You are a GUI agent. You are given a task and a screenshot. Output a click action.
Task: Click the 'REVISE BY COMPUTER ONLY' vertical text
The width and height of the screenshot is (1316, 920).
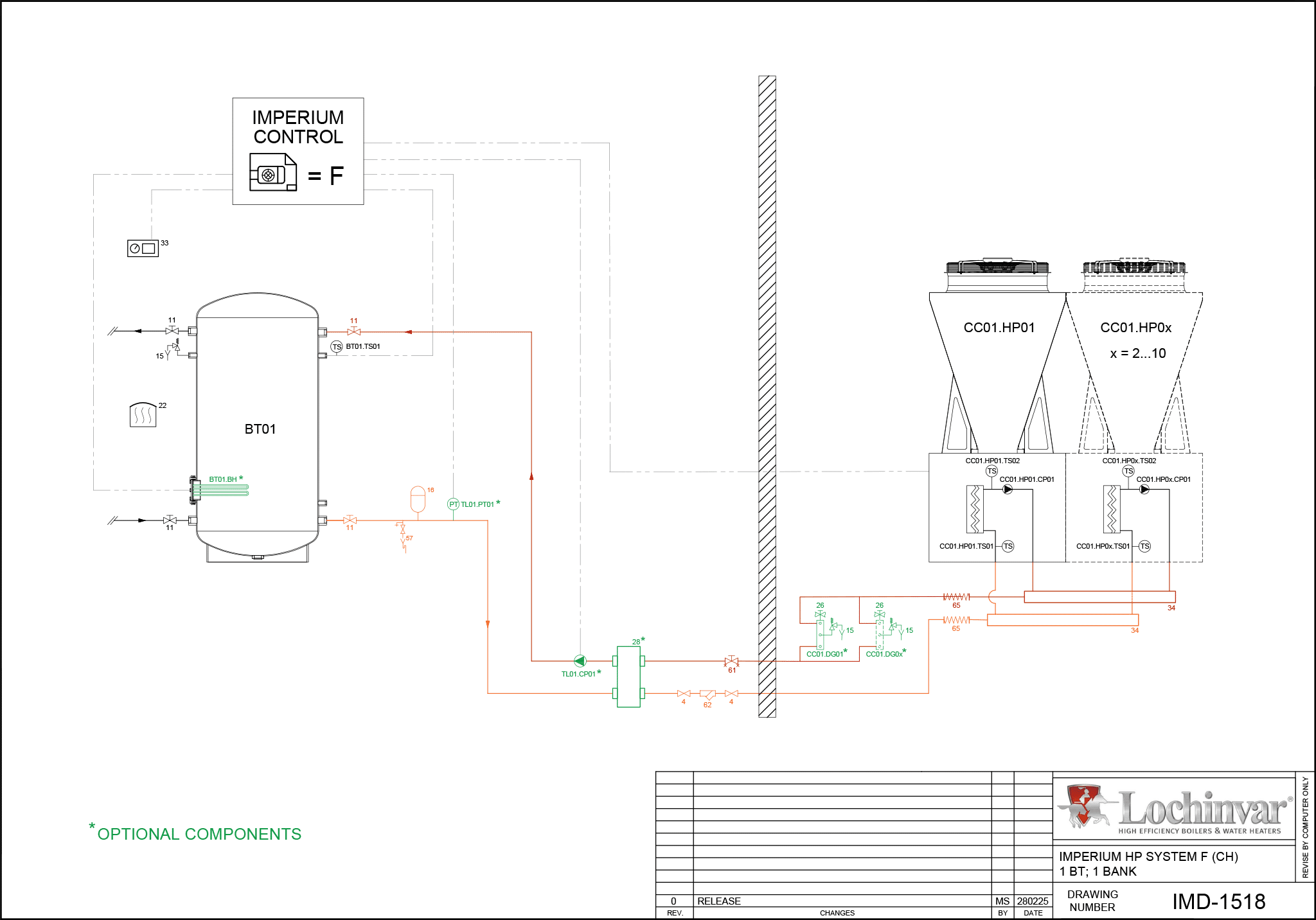tap(1305, 827)
